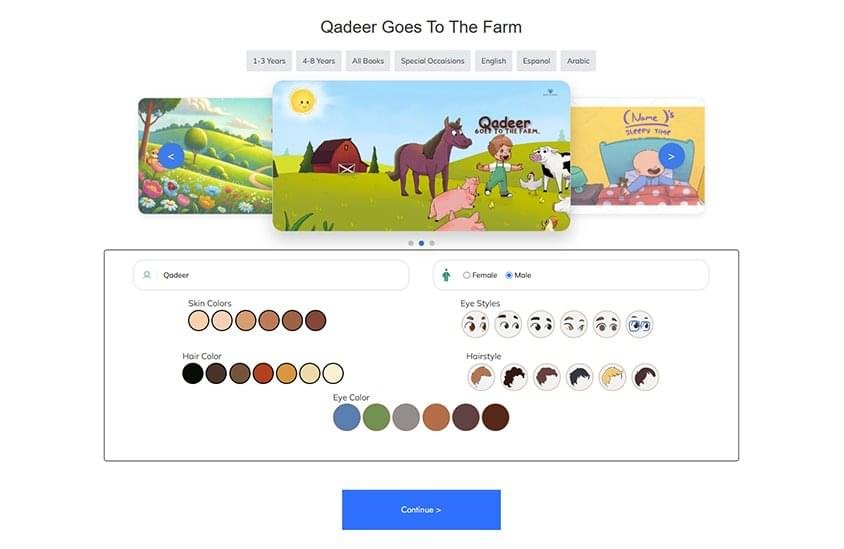Select the first light brown hairstyle
This screenshot has height=549, width=844.
(481, 377)
